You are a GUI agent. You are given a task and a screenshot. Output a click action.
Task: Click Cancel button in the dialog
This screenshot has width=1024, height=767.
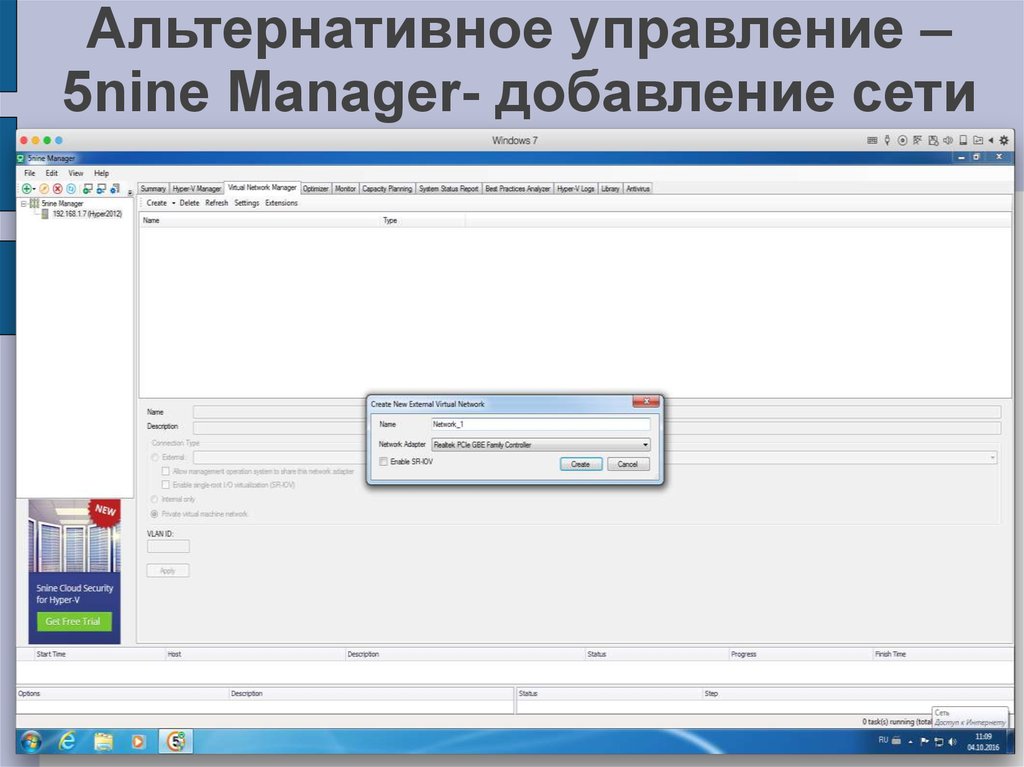click(x=628, y=464)
